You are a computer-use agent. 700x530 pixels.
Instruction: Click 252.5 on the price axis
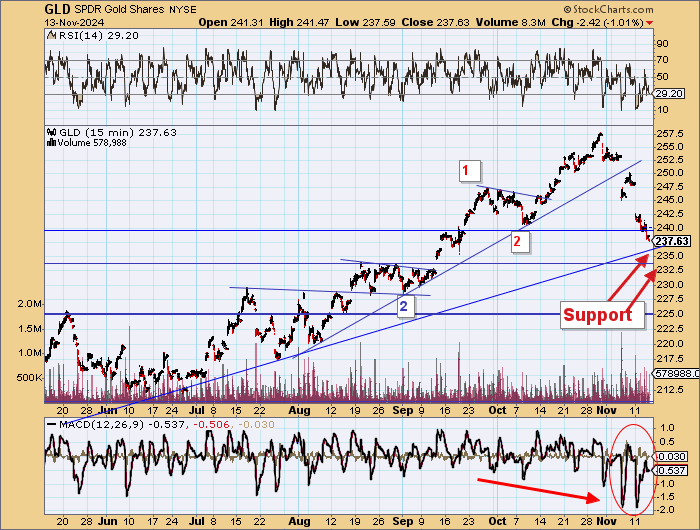click(x=670, y=160)
